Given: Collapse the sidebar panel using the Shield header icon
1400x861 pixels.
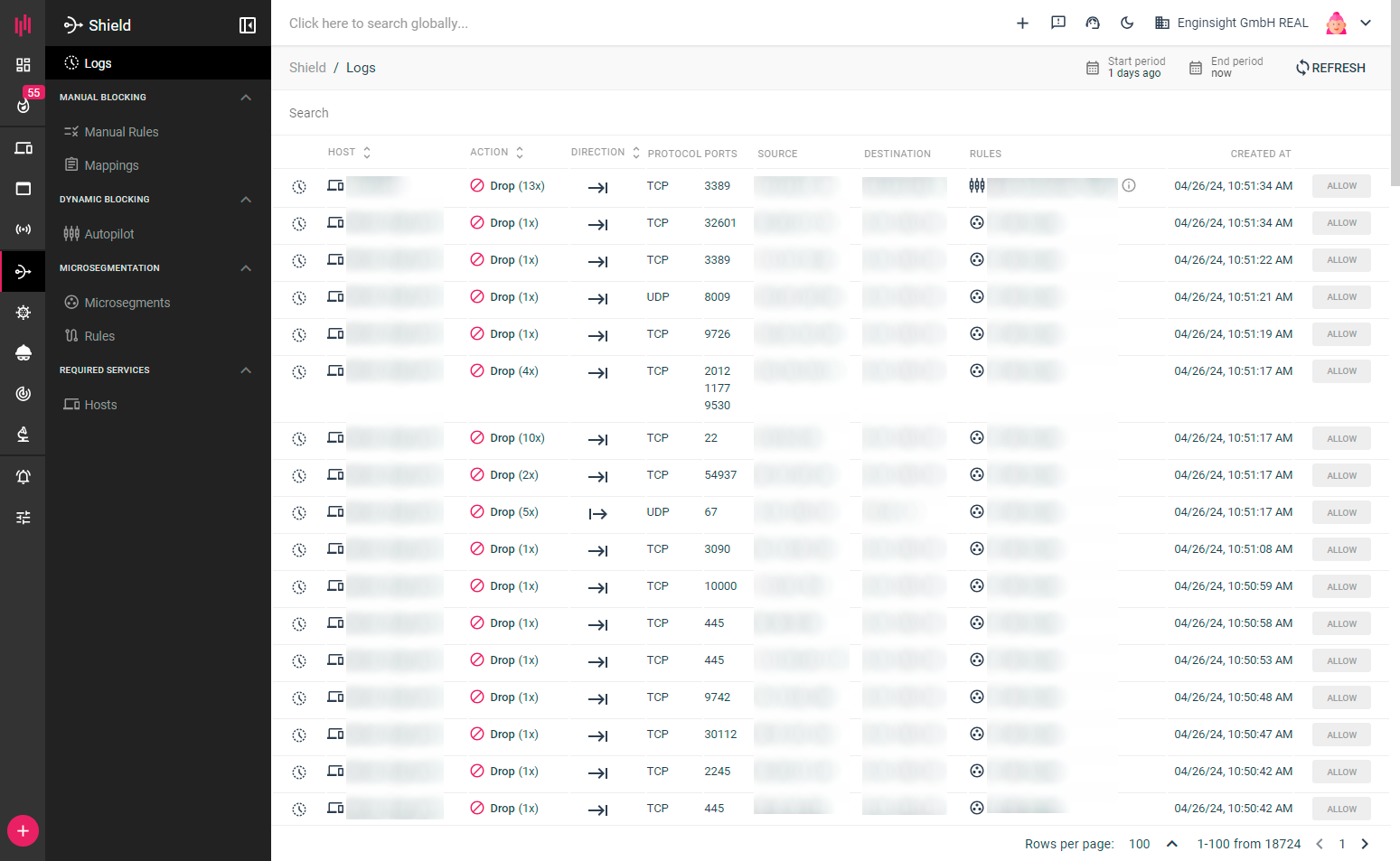Looking at the screenshot, I should coord(247,25).
